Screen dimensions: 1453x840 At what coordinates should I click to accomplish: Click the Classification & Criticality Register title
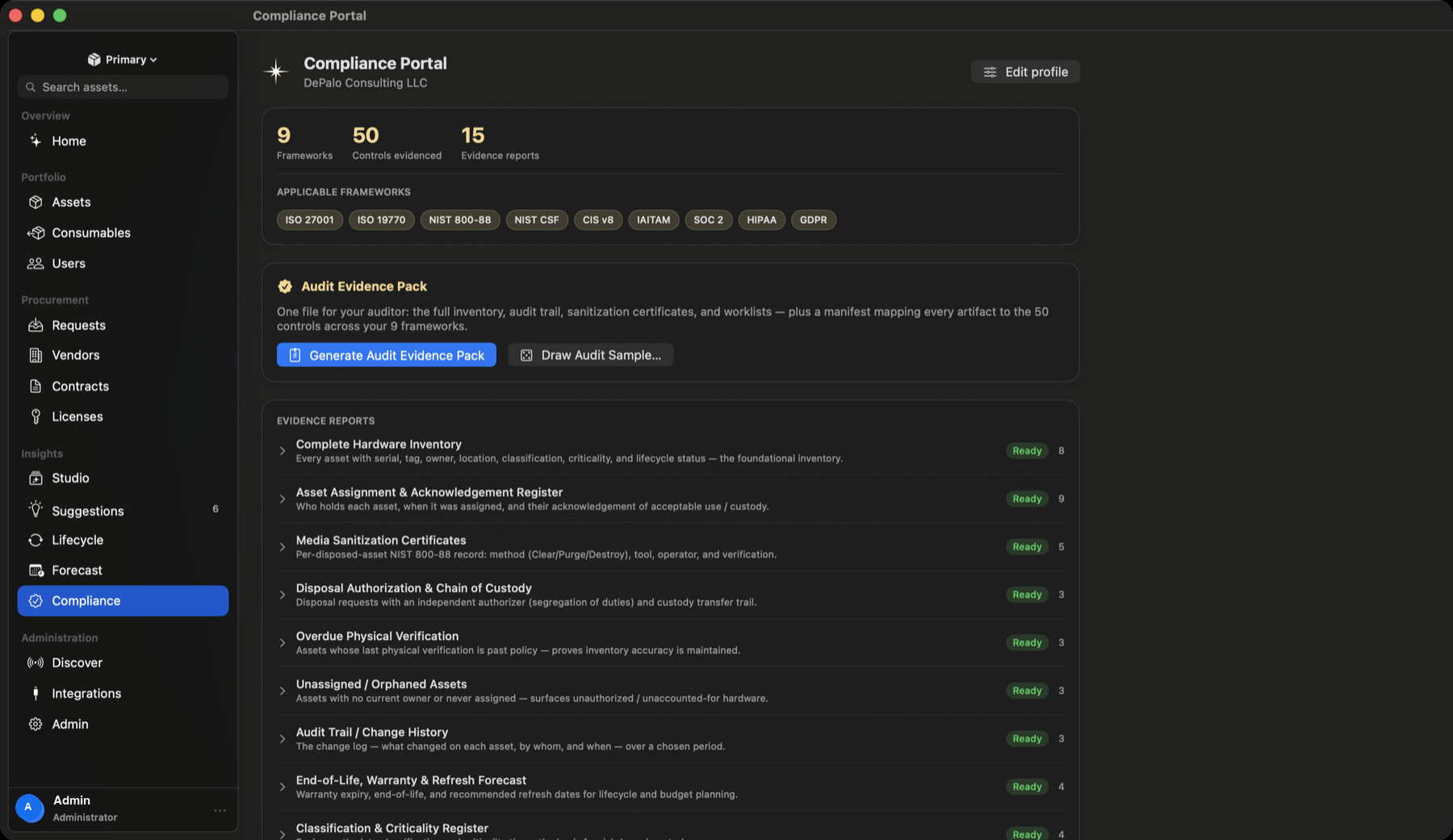pyautogui.click(x=392, y=828)
